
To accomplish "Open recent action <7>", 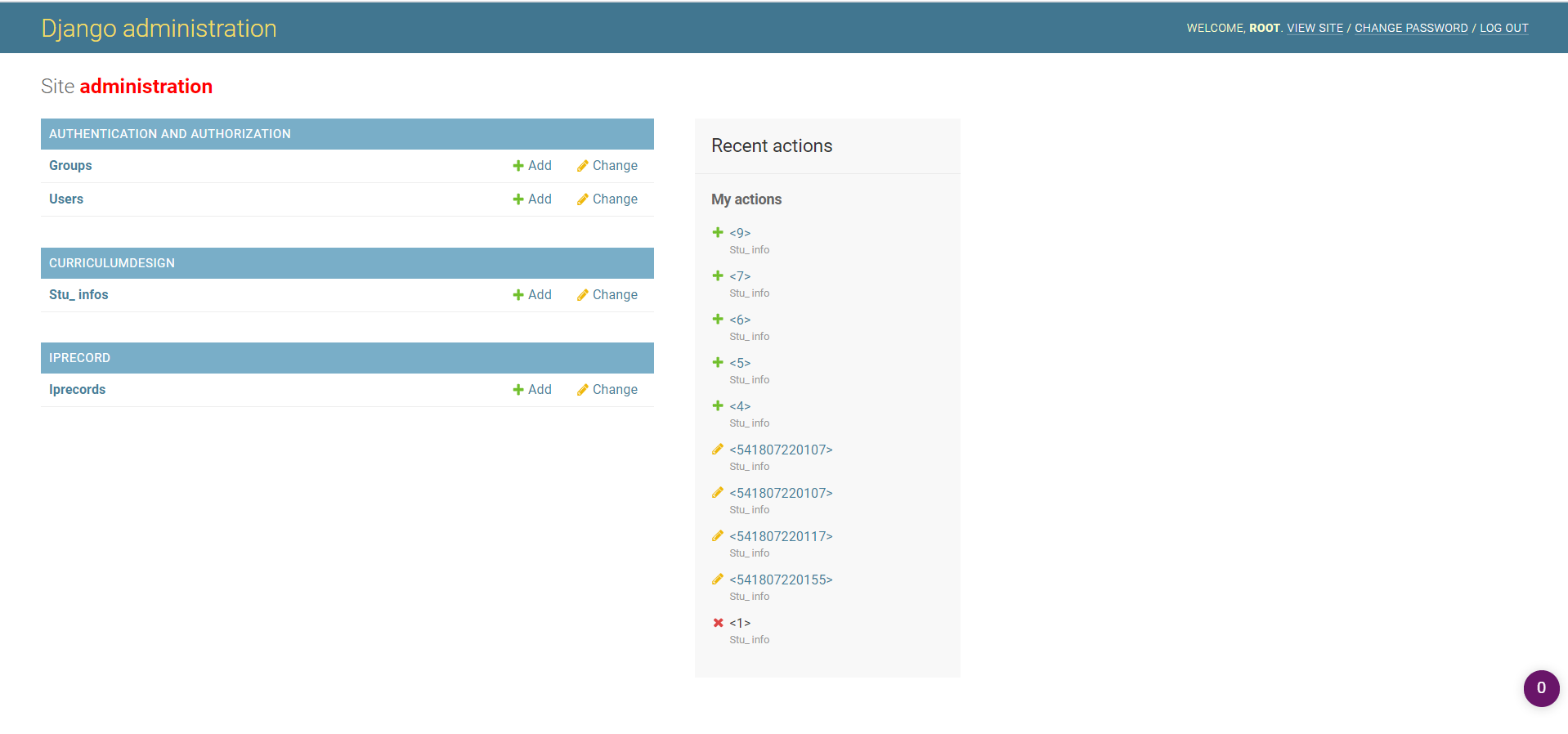I will (x=740, y=276).
